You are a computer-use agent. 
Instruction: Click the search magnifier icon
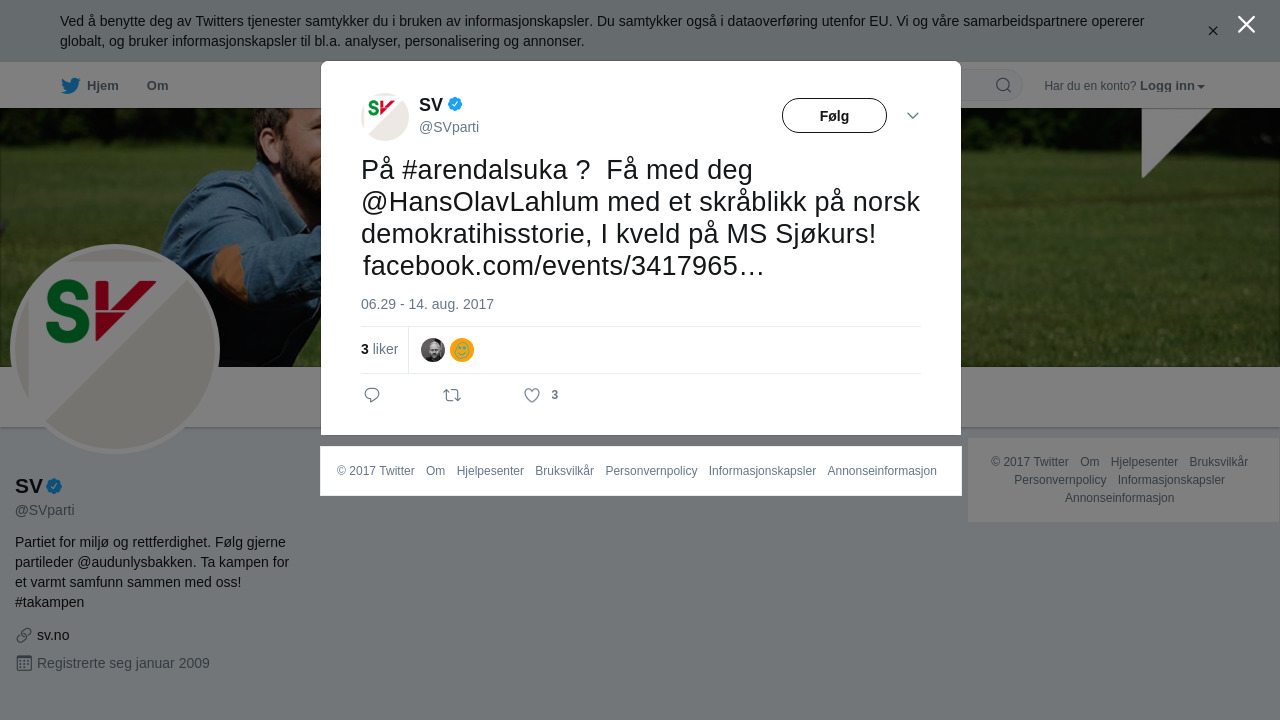coord(1003,85)
